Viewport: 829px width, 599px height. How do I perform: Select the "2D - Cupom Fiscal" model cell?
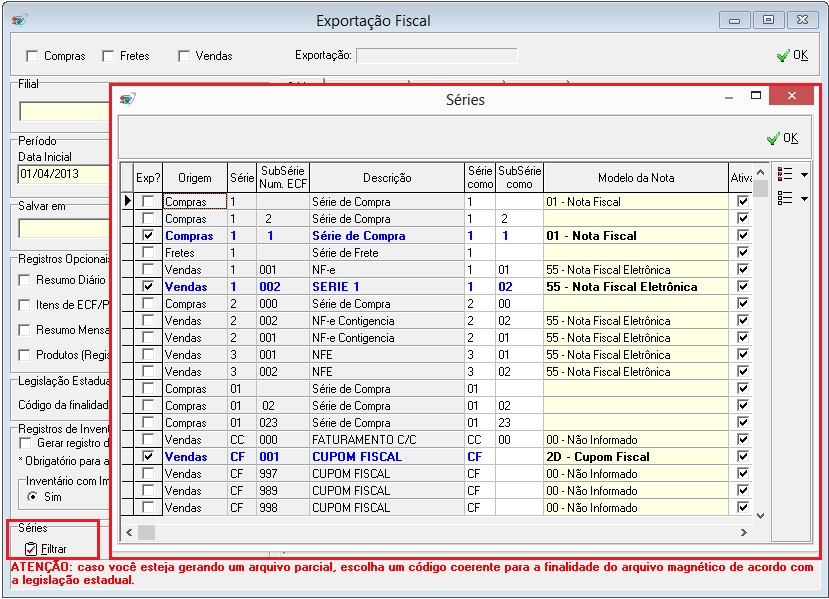tap(636, 457)
